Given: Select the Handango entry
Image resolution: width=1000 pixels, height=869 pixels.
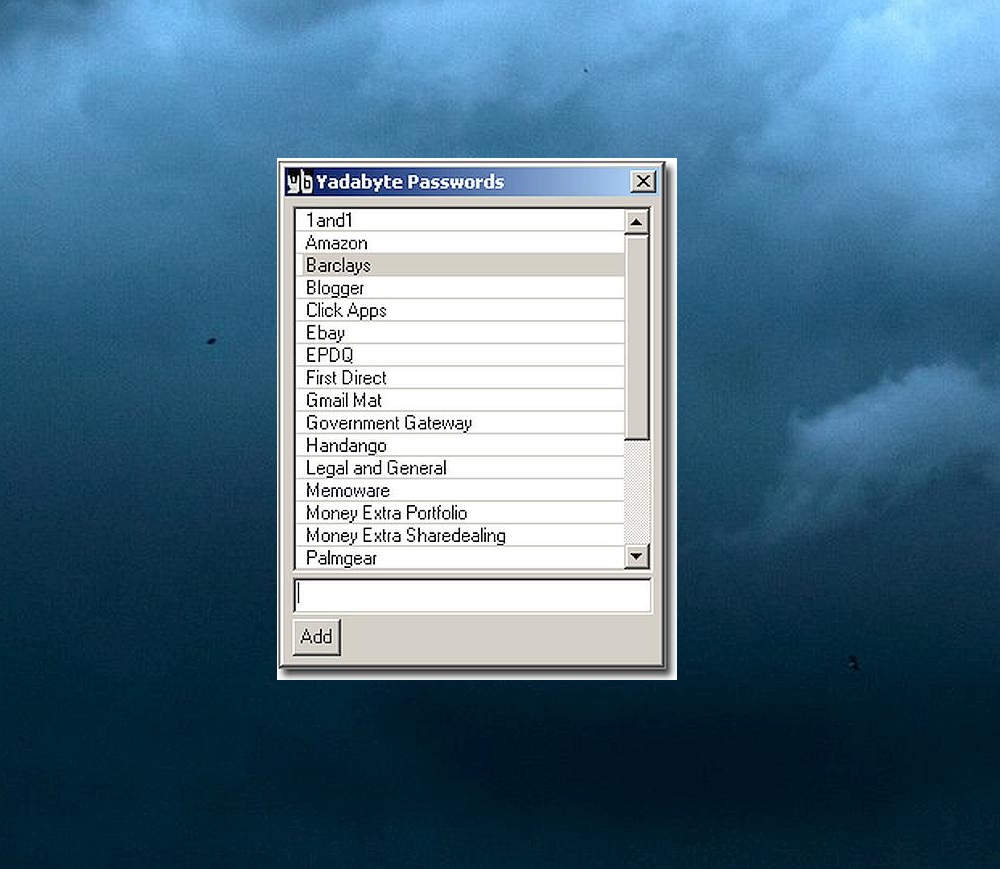Looking at the screenshot, I should tap(460, 446).
